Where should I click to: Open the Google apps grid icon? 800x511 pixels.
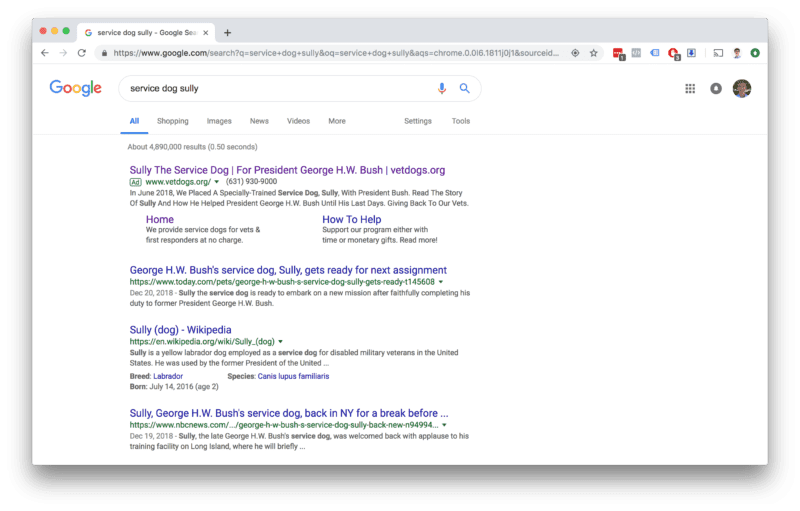pyautogui.click(x=690, y=89)
